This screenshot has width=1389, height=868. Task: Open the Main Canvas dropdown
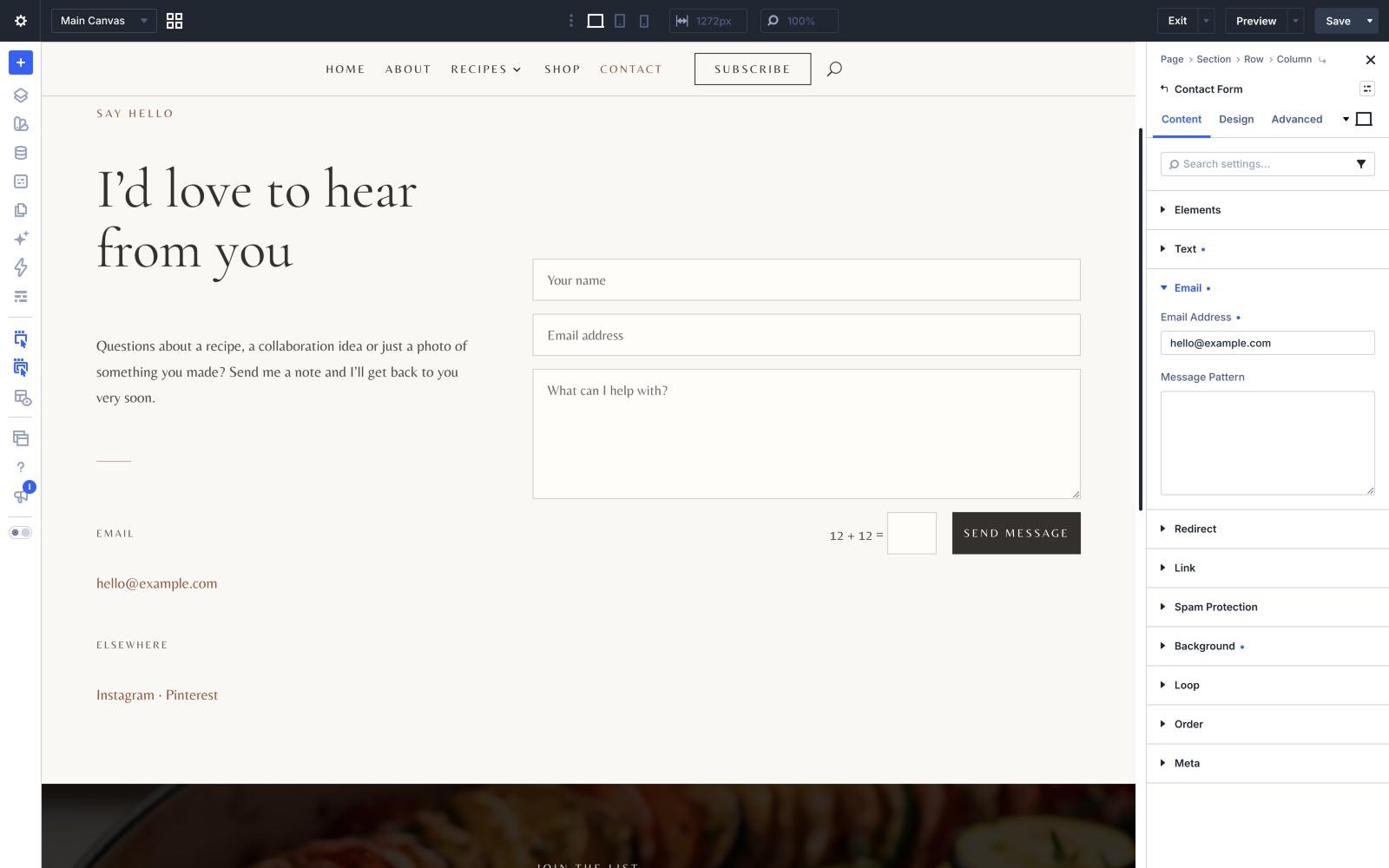(104, 21)
